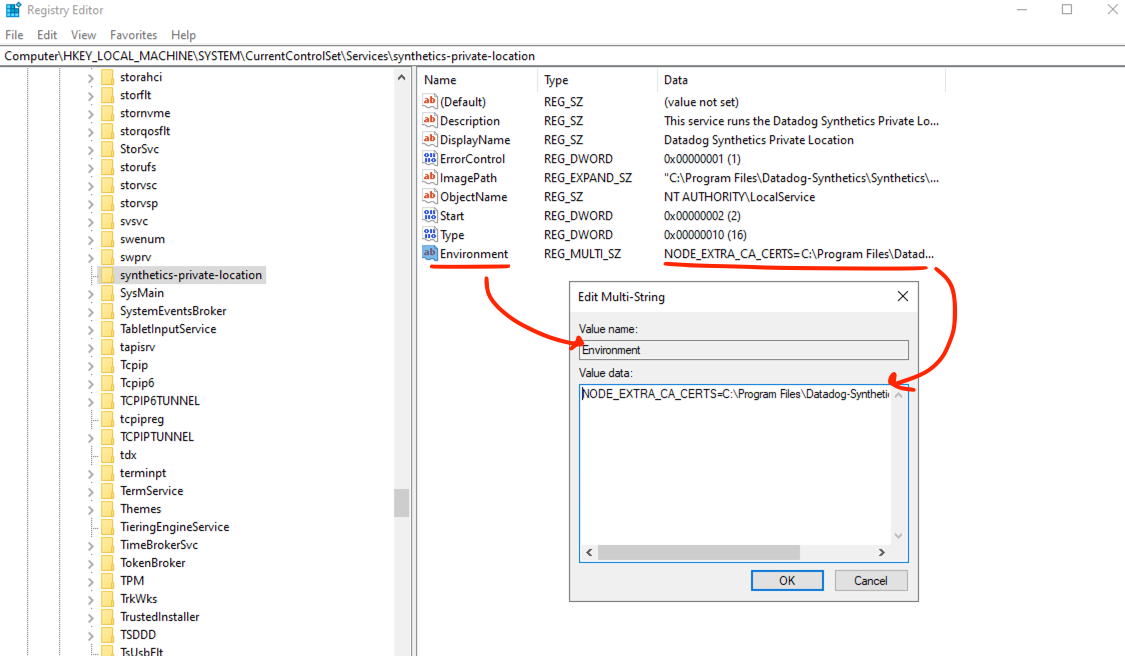Click the ErrorControl DWORD value icon
Viewport: 1125px width, 656px height.
tap(430, 159)
